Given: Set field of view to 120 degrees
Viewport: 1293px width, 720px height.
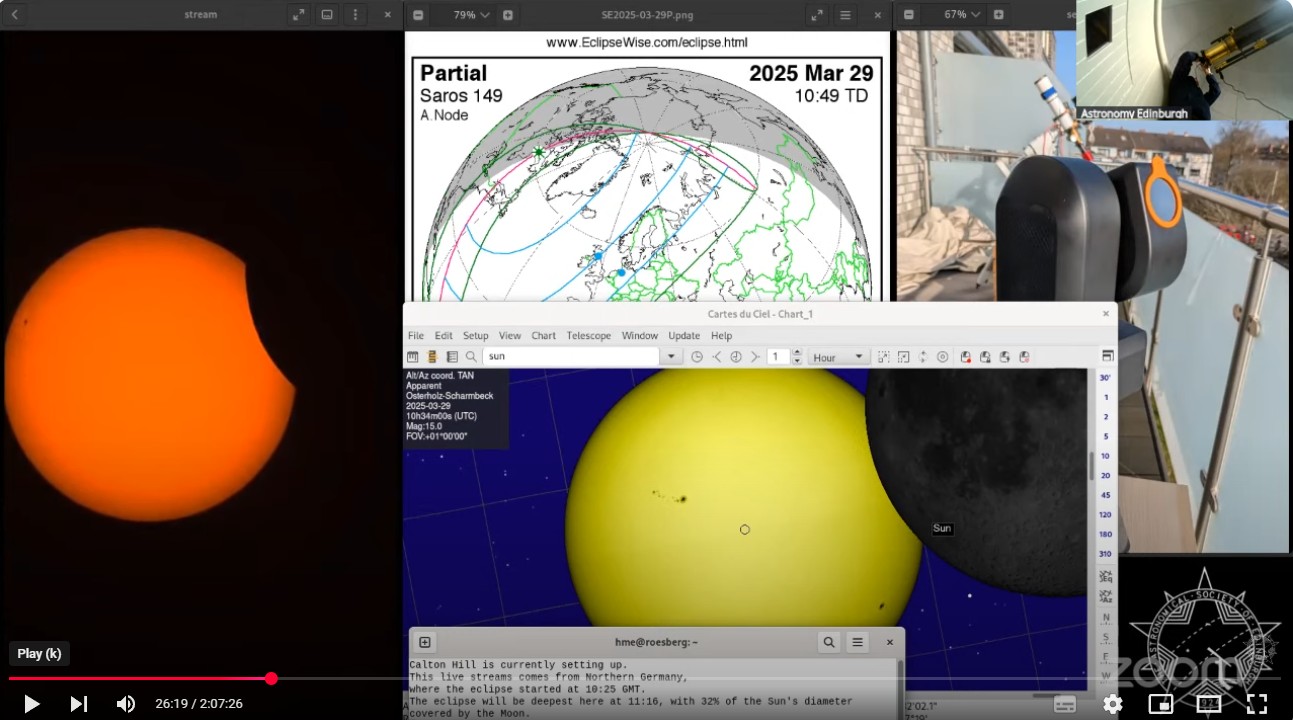Looking at the screenshot, I should click(x=1106, y=514).
